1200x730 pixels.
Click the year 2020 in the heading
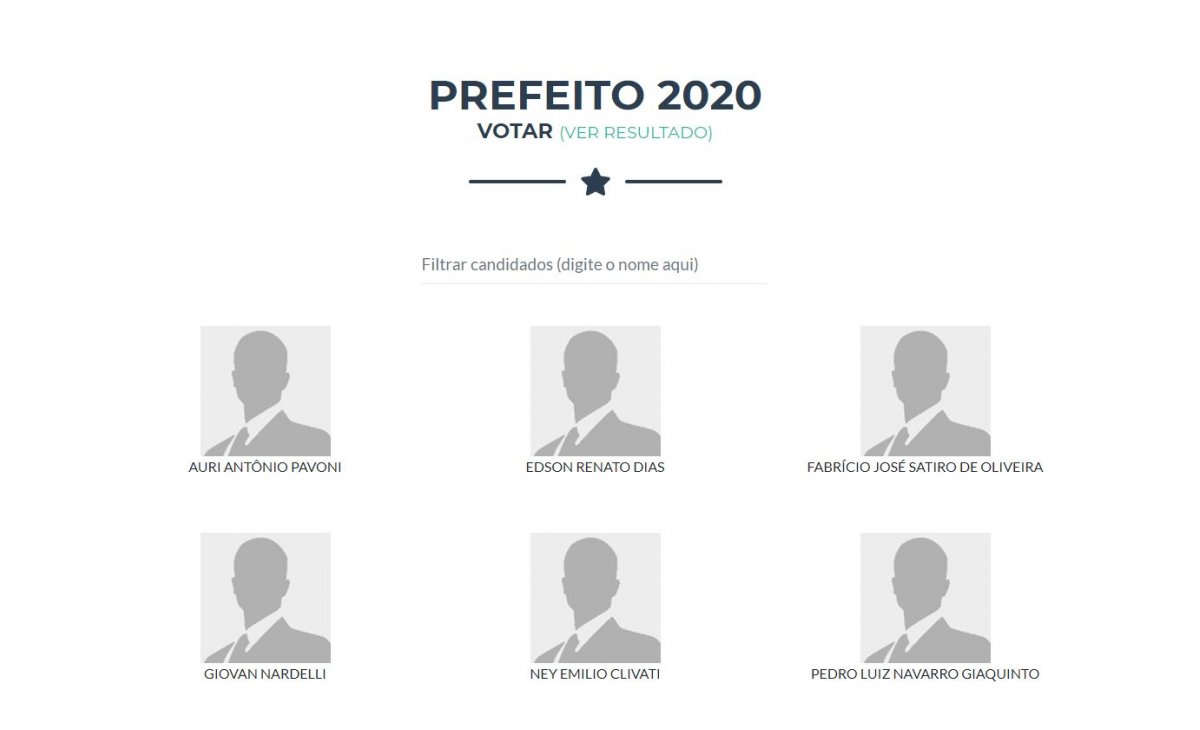click(709, 96)
